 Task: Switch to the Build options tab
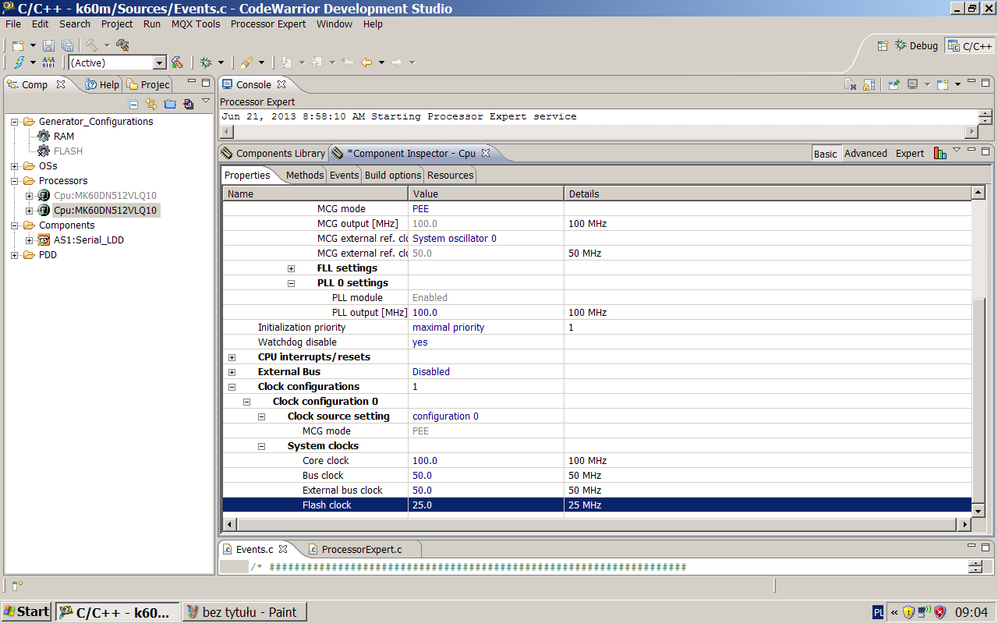(393, 175)
